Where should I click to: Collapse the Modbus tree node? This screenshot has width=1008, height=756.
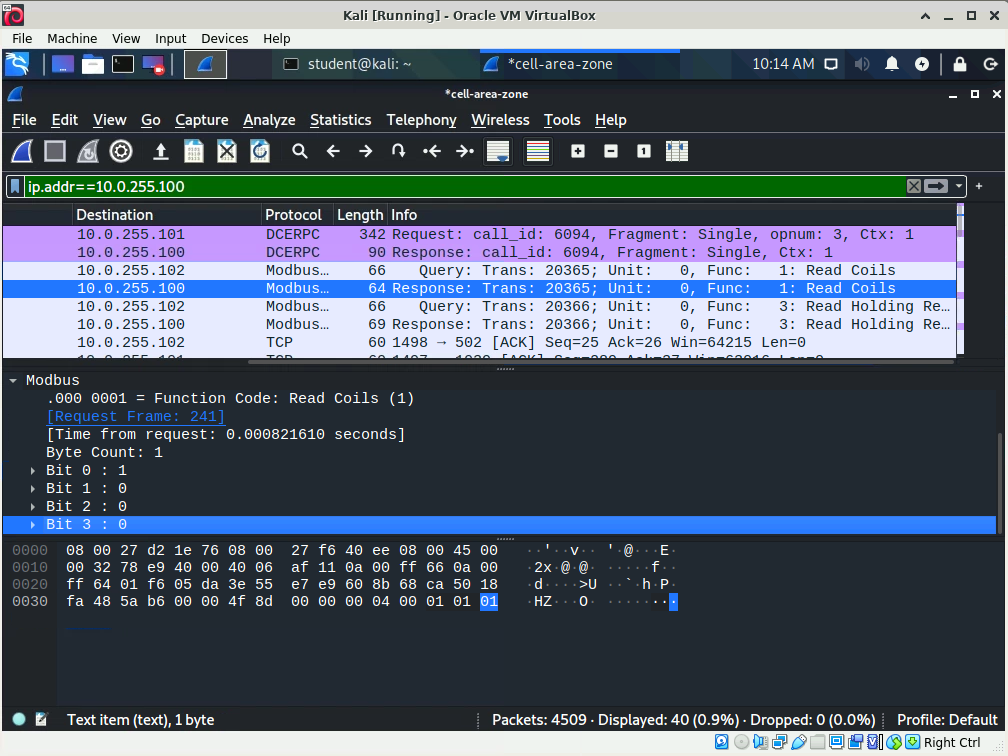(x=13, y=381)
